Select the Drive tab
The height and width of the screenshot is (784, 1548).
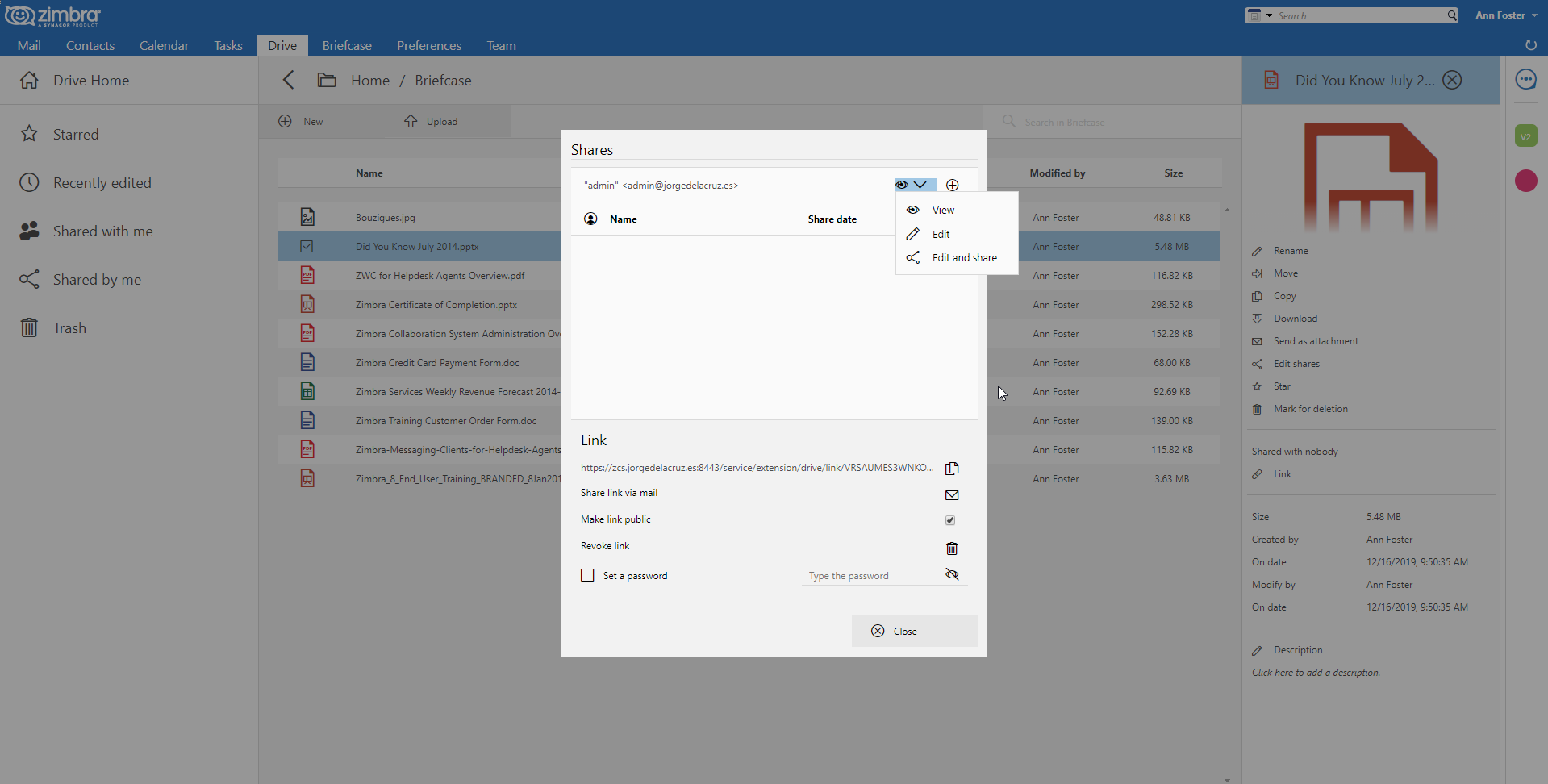click(x=282, y=46)
